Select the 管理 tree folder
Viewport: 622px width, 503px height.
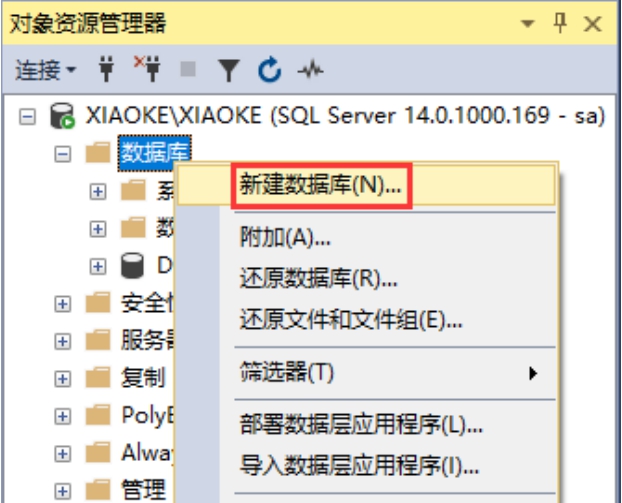point(142,489)
